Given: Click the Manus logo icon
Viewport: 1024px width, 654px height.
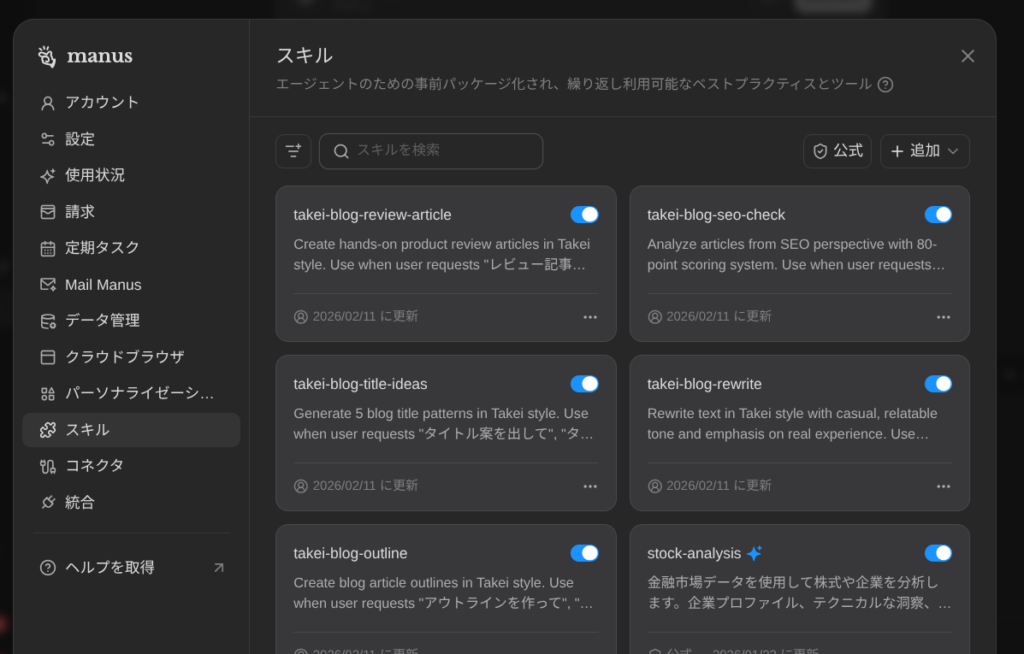Looking at the screenshot, I should pyautogui.click(x=47, y=56).
